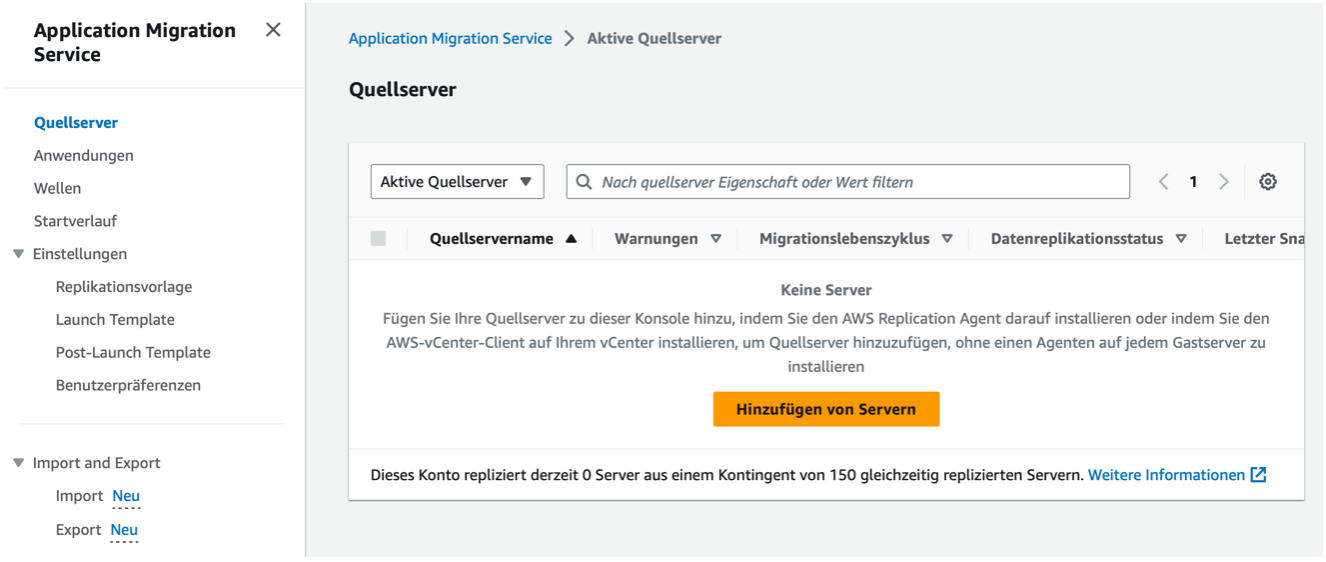Open Benutzerpräferenzen settings
The image size is (1326, 562).
(128, 386)
